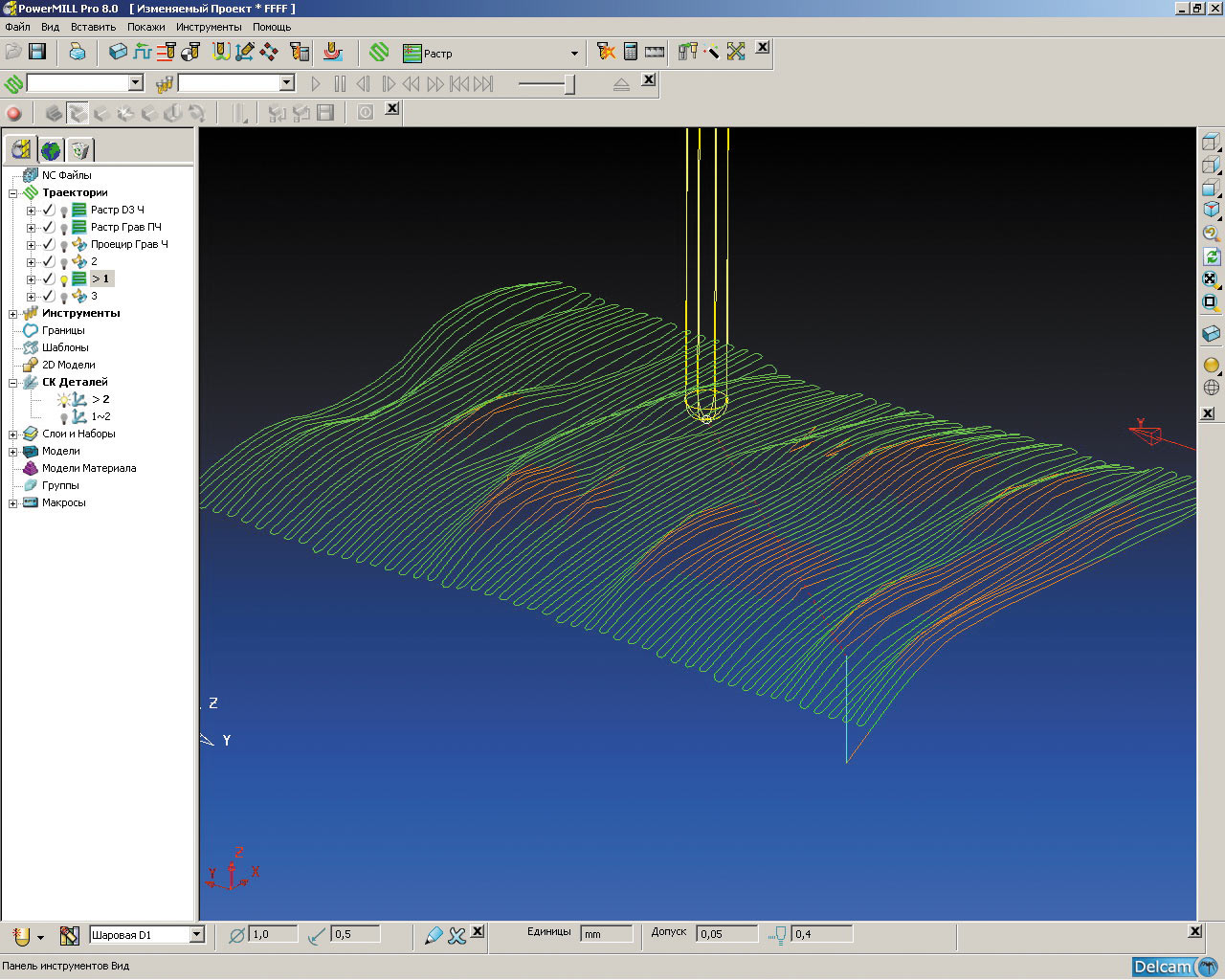Click the Допуск tolerance input field
Image resolution: width=1225 pixels, height=980 pixels.
pos(726,934)
